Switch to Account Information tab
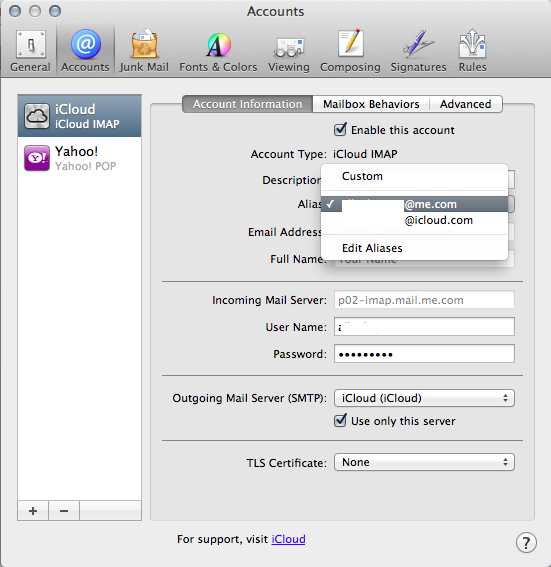The height and width of the screenshot is (567, 551). [248, 104]
